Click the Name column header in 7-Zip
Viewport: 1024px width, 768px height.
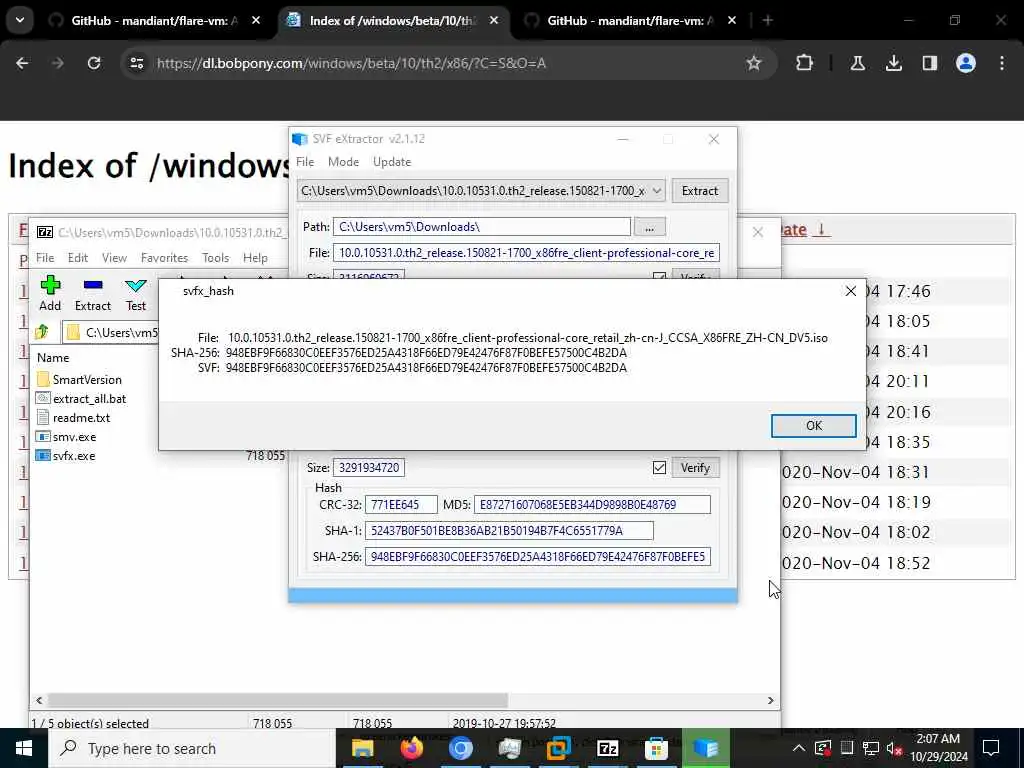pos(53,358)
